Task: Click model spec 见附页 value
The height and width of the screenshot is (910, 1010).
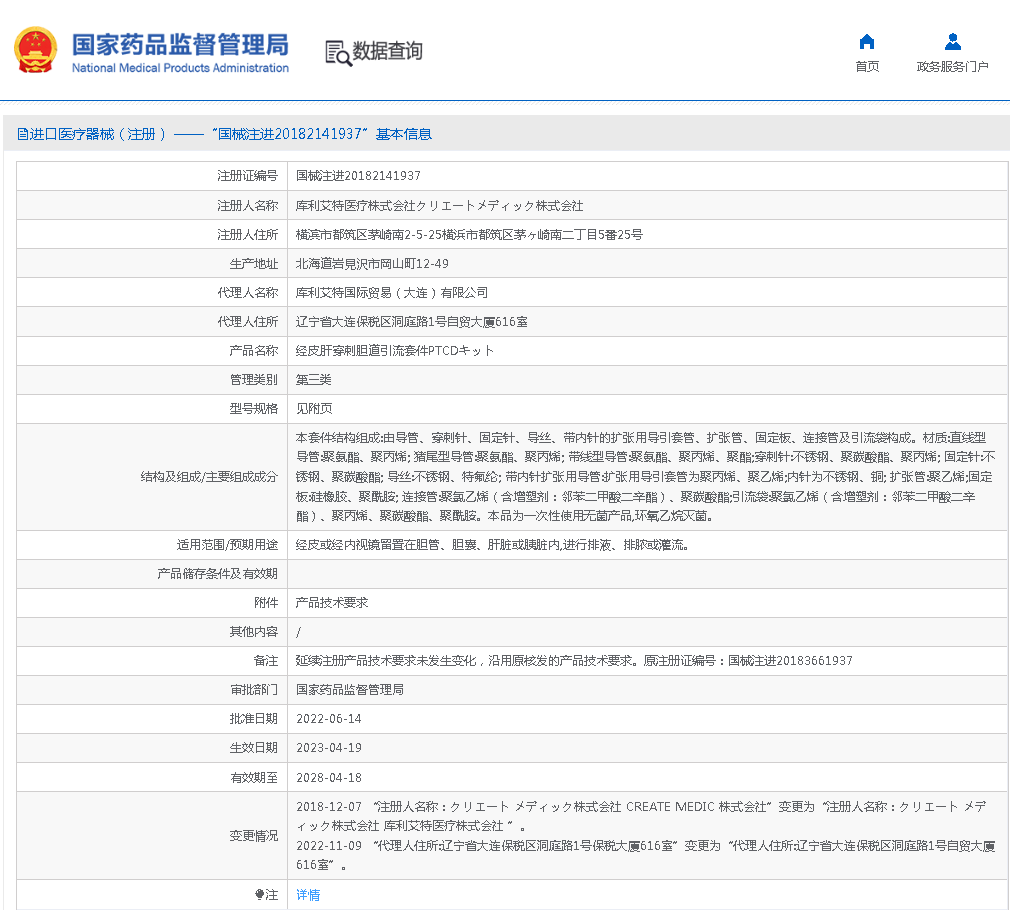Action: coord(314,408)
